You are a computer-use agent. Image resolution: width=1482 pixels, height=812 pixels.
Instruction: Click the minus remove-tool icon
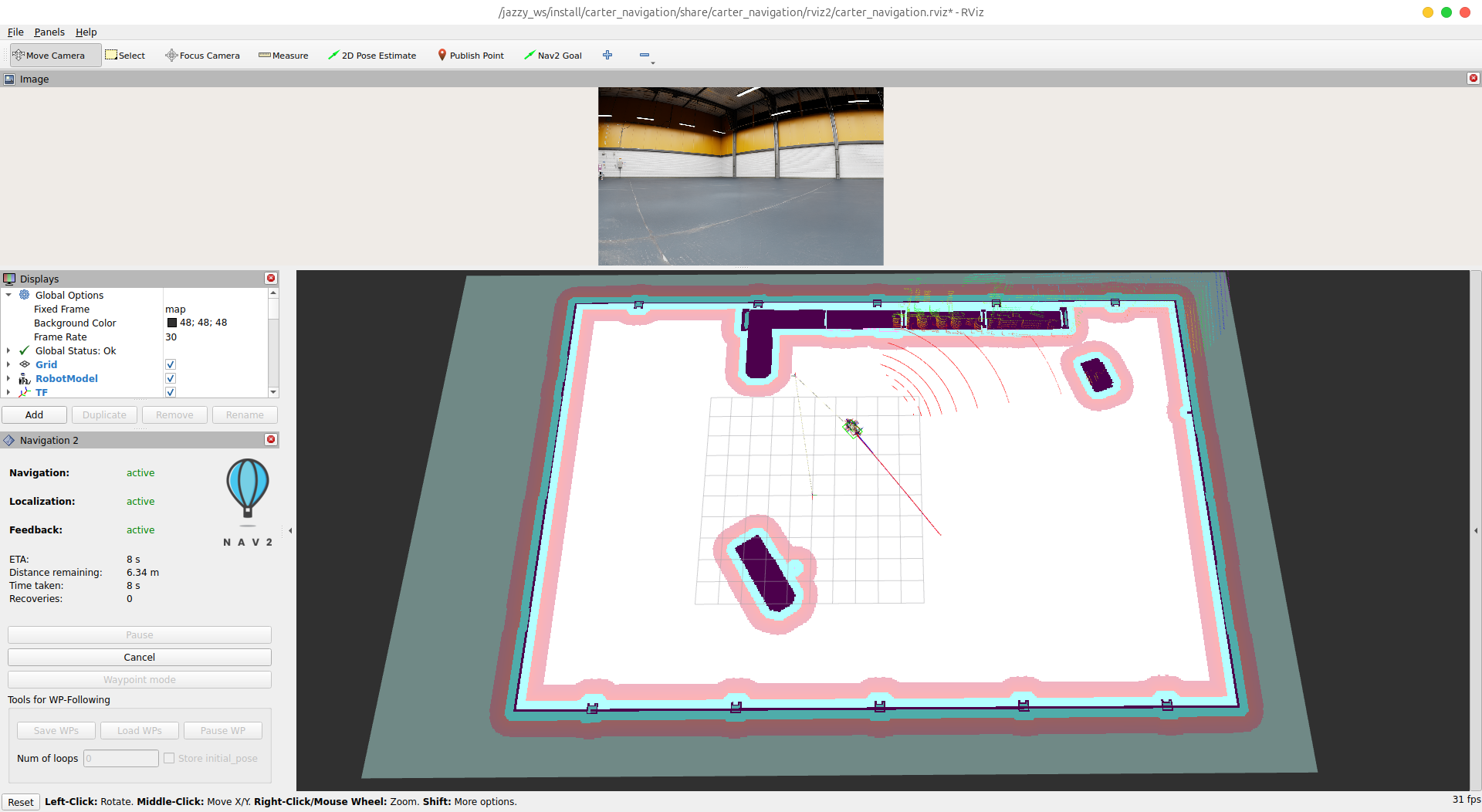click(x=645, y=55)
